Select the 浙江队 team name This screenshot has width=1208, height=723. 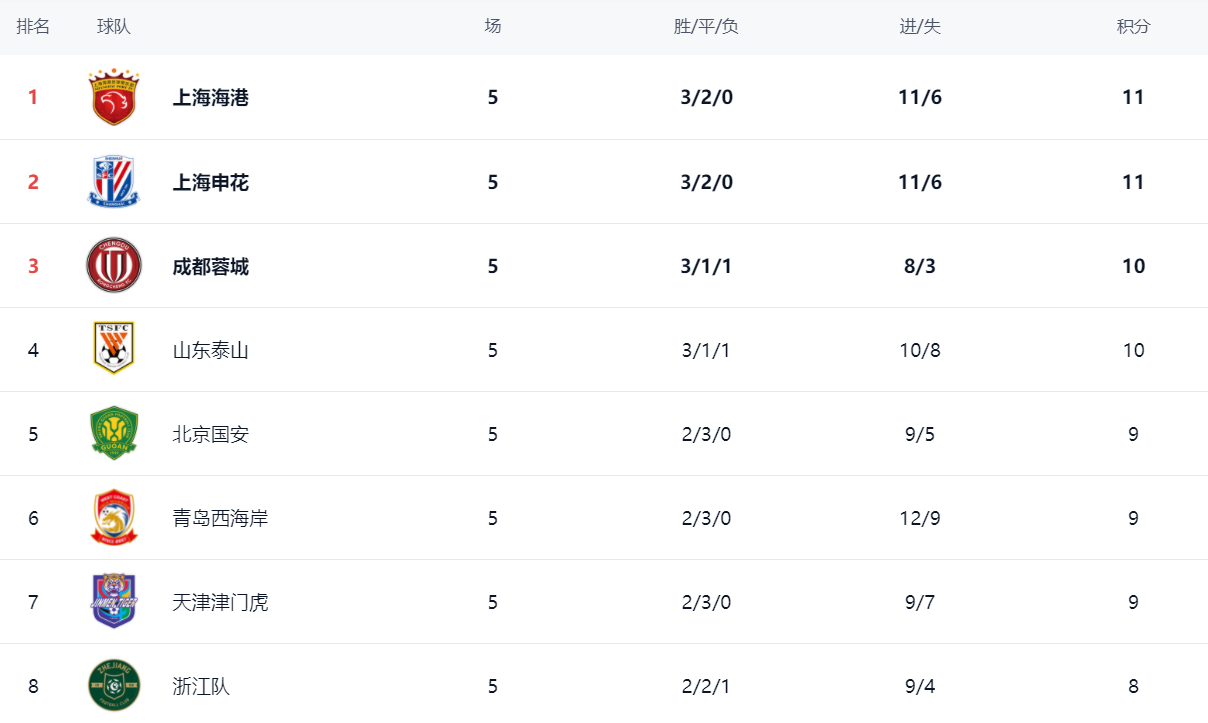201,686
